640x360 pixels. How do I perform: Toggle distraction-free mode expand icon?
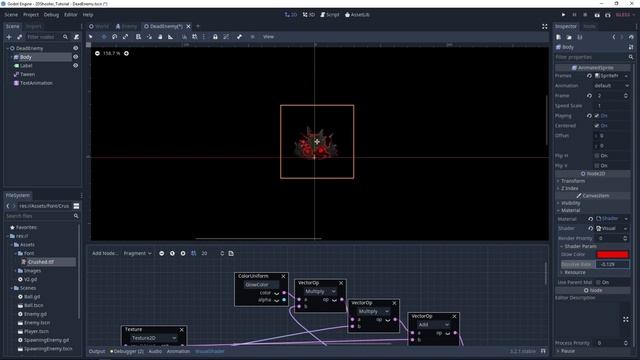[x=544, y=27]
